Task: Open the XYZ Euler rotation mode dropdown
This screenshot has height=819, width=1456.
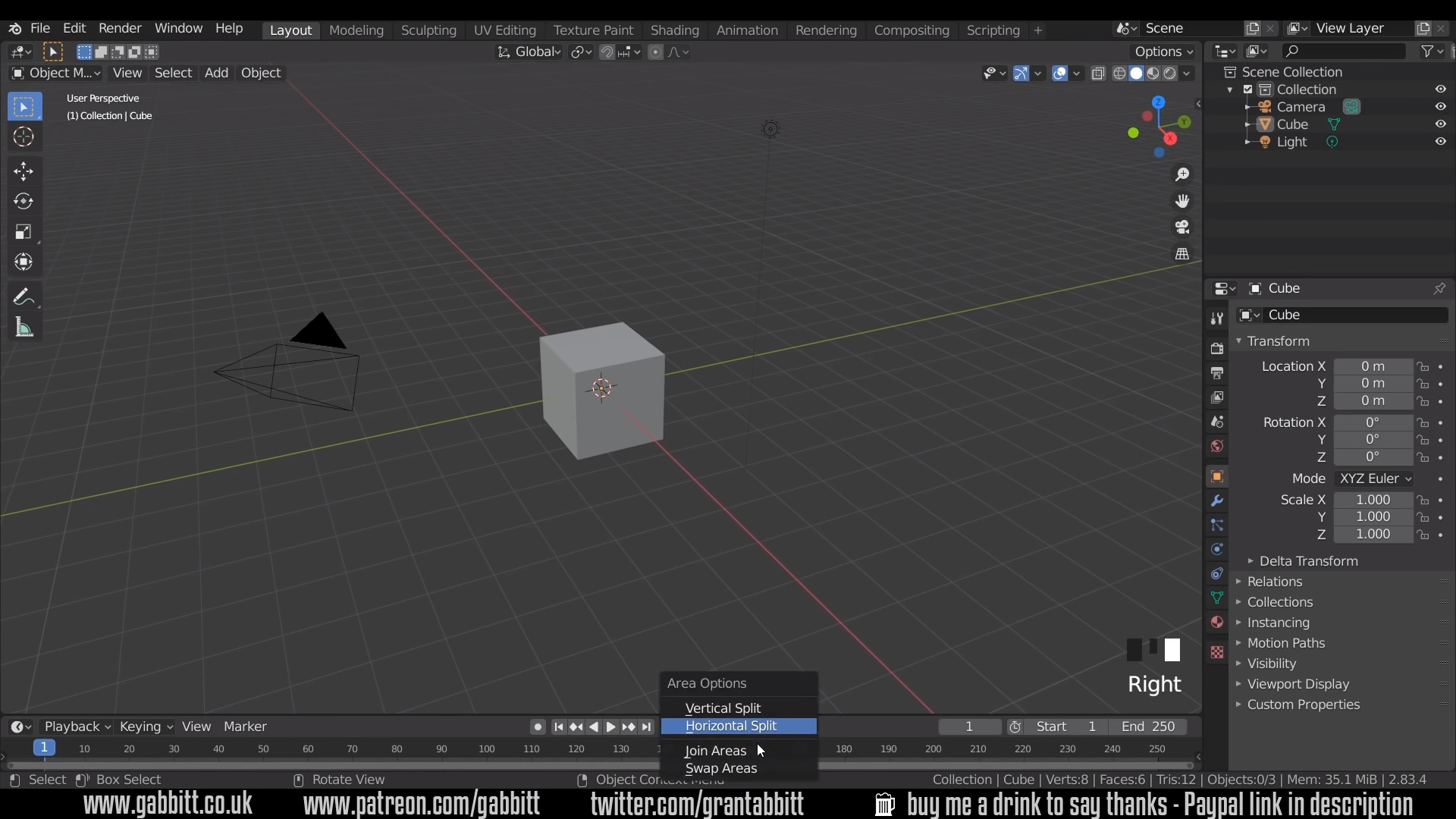Action: (x=1375, y=479)
